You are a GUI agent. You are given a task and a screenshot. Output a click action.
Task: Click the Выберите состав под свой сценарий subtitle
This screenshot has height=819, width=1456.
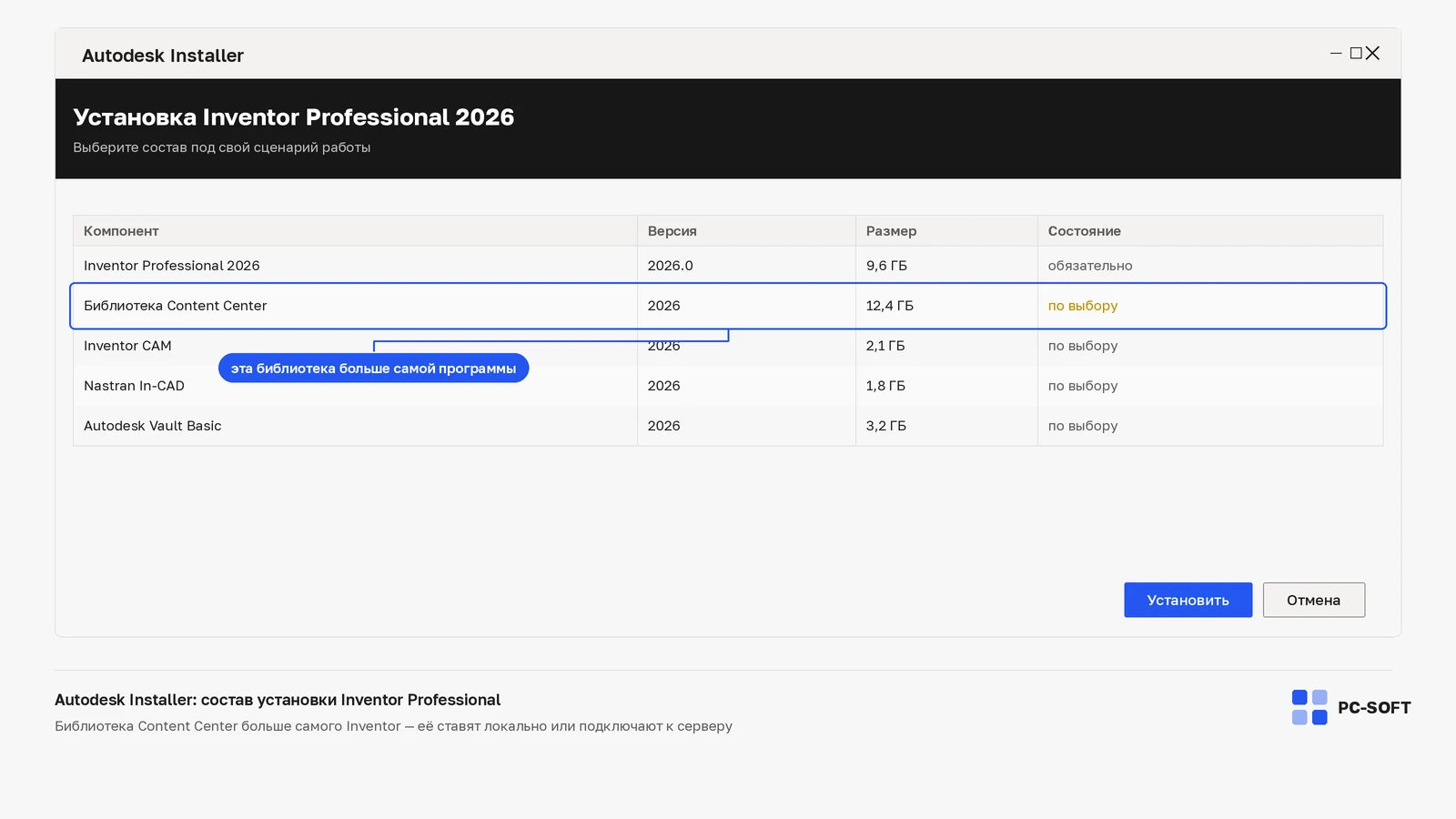click(222, 147)
